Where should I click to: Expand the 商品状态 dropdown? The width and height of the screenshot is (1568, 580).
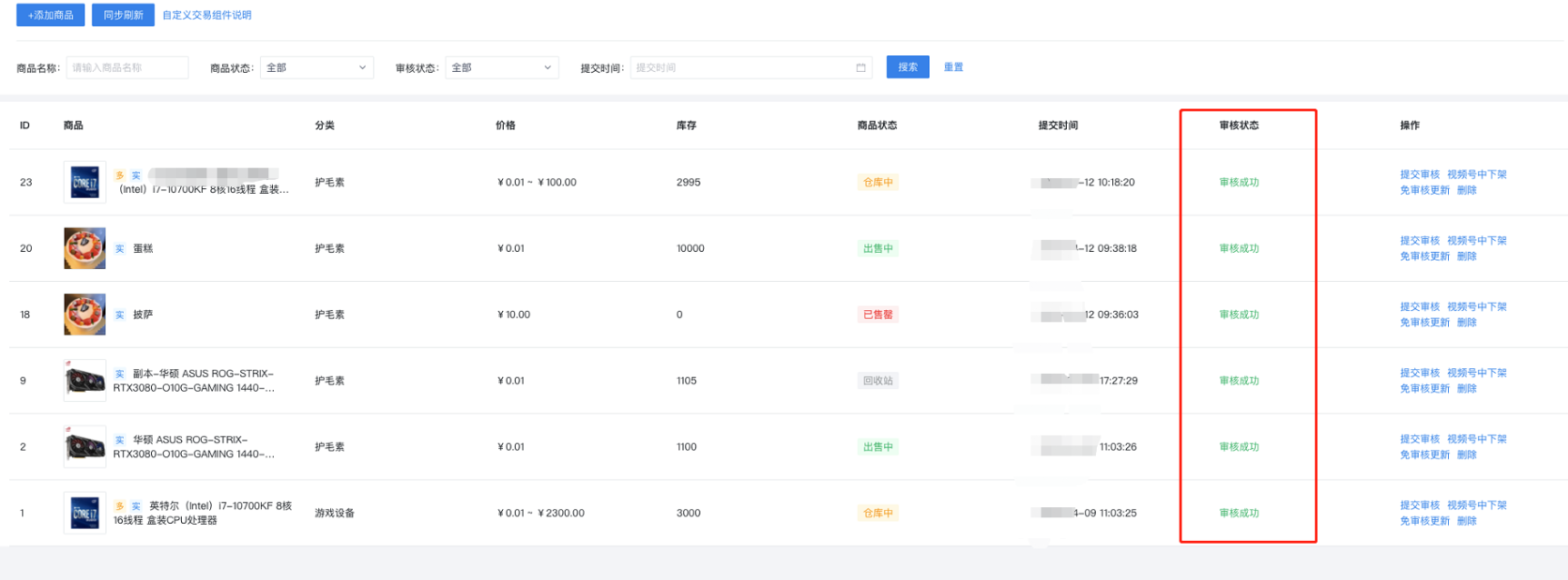tap(317, 68)
